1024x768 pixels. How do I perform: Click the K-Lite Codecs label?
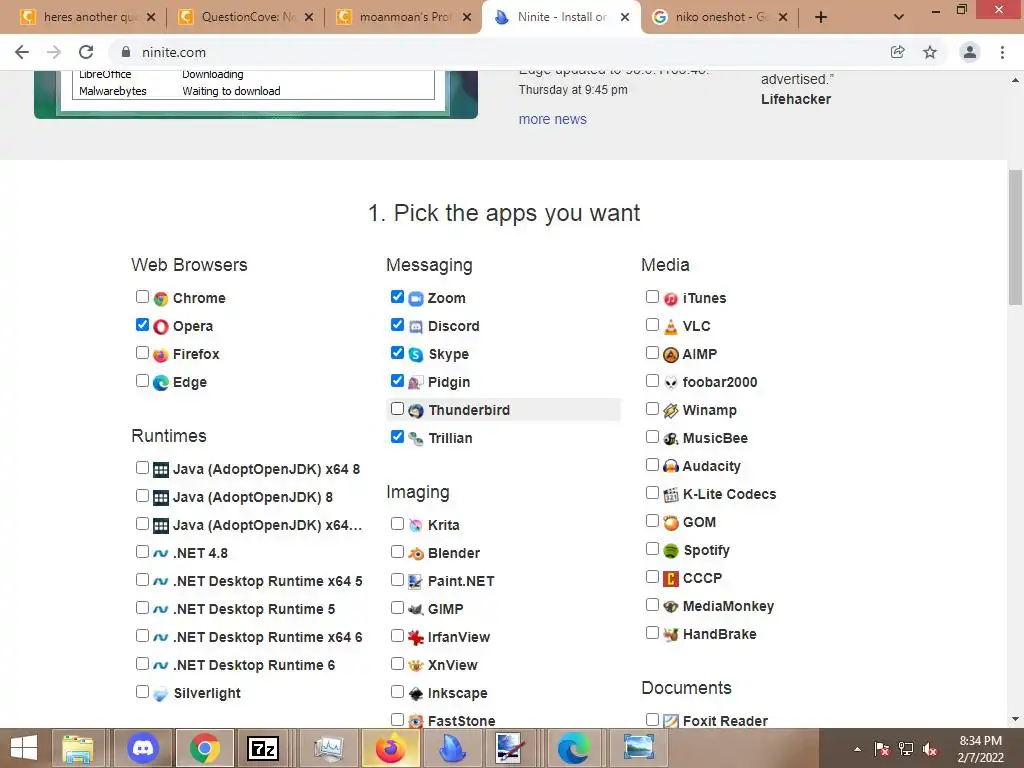tap(729, 494)
